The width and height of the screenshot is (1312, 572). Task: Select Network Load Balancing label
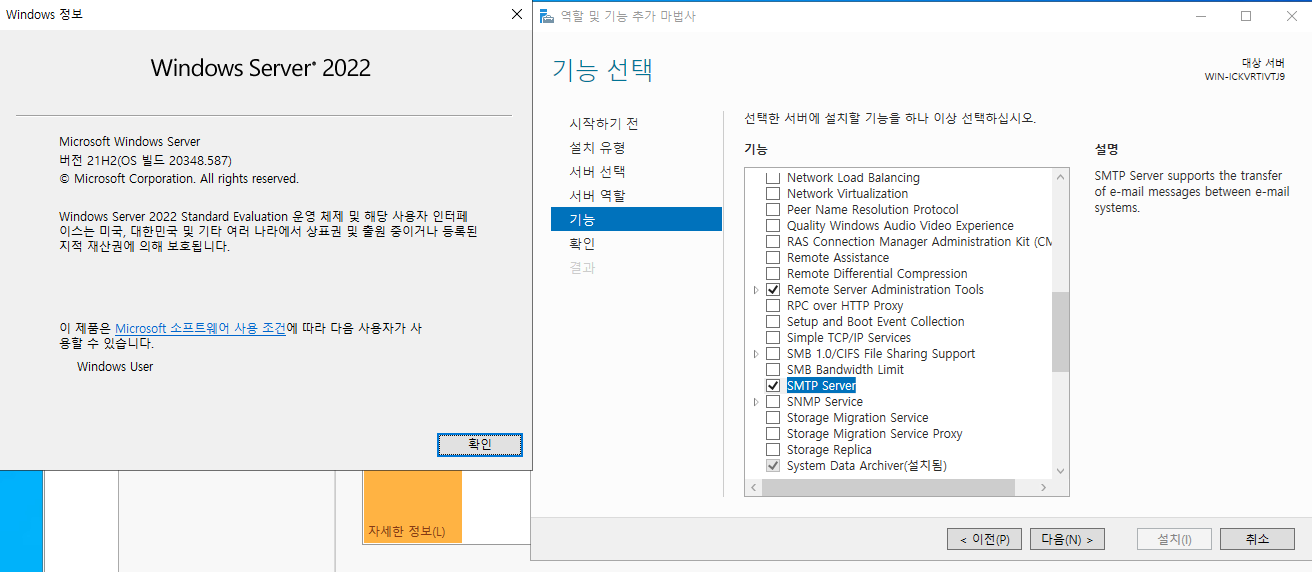tap(853, 178)
